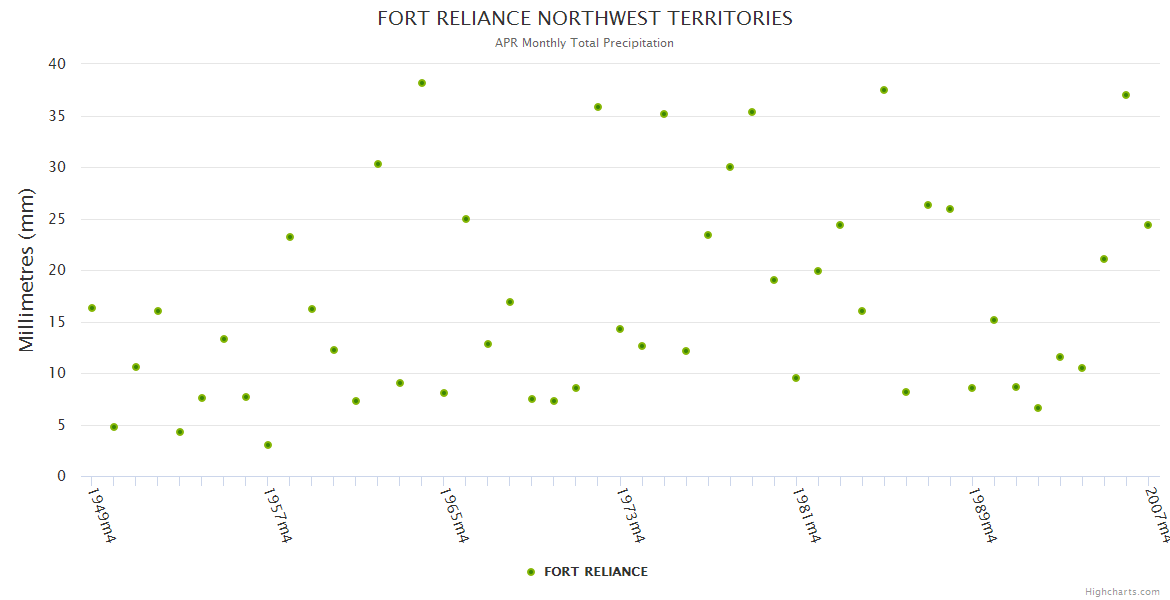Click the APR Monthly Total Precipitation subtitle

tap(584, 43)
